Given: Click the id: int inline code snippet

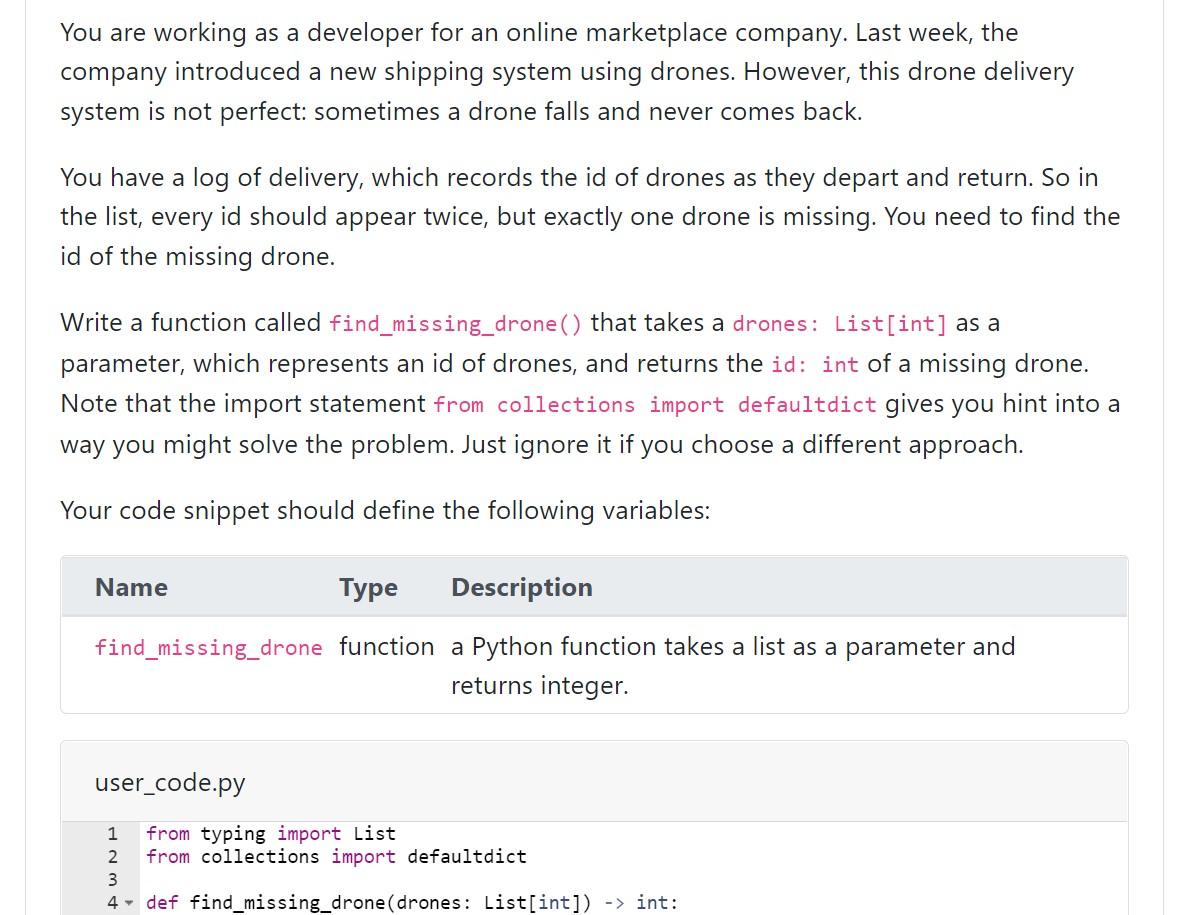Looking at the screenshot, I should (814, 364).
